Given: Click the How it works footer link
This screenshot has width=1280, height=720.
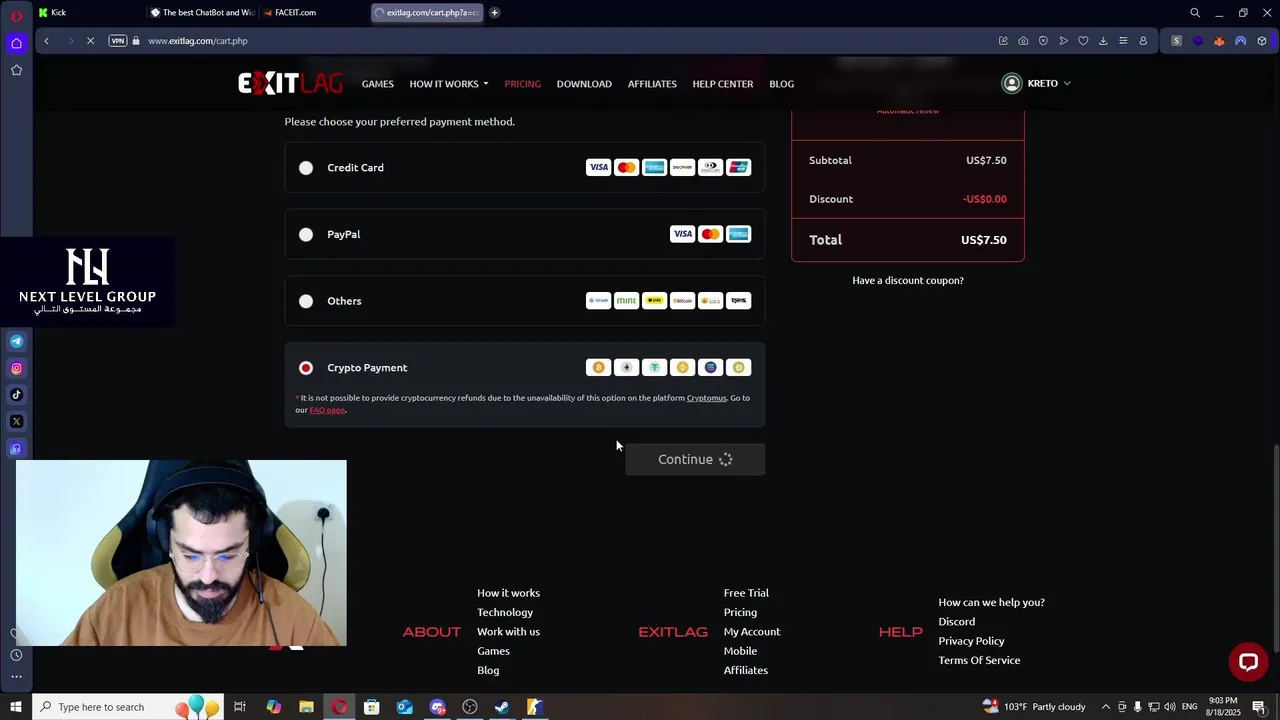Looking at the screenshot, I should [508, 593].
